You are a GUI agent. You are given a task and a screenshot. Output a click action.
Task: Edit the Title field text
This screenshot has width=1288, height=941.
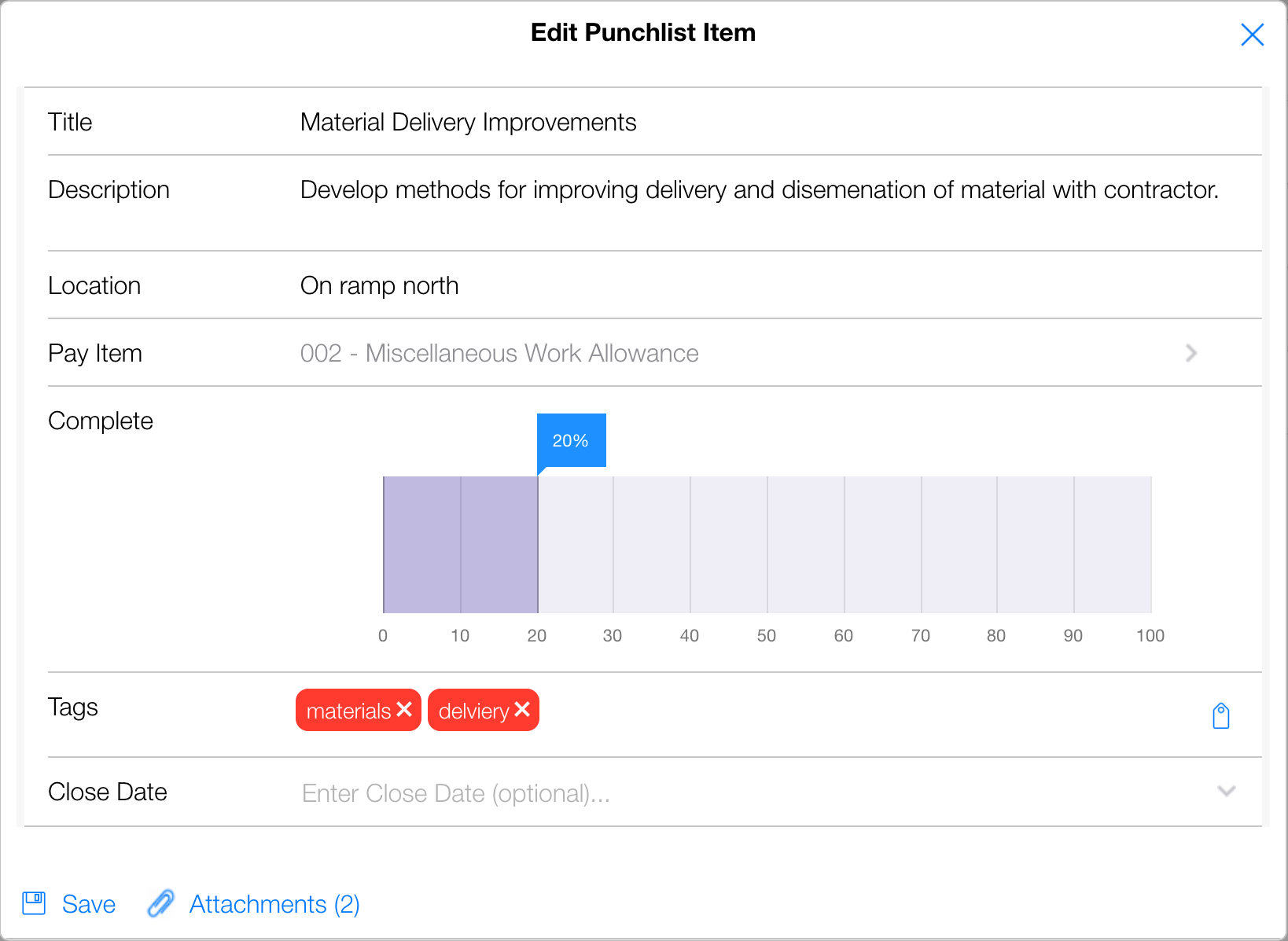[468, 122]
